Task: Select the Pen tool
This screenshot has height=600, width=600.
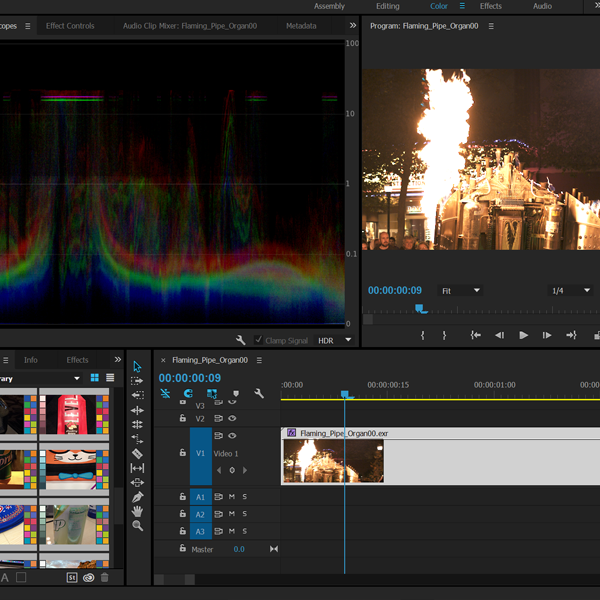Action: 137,497
